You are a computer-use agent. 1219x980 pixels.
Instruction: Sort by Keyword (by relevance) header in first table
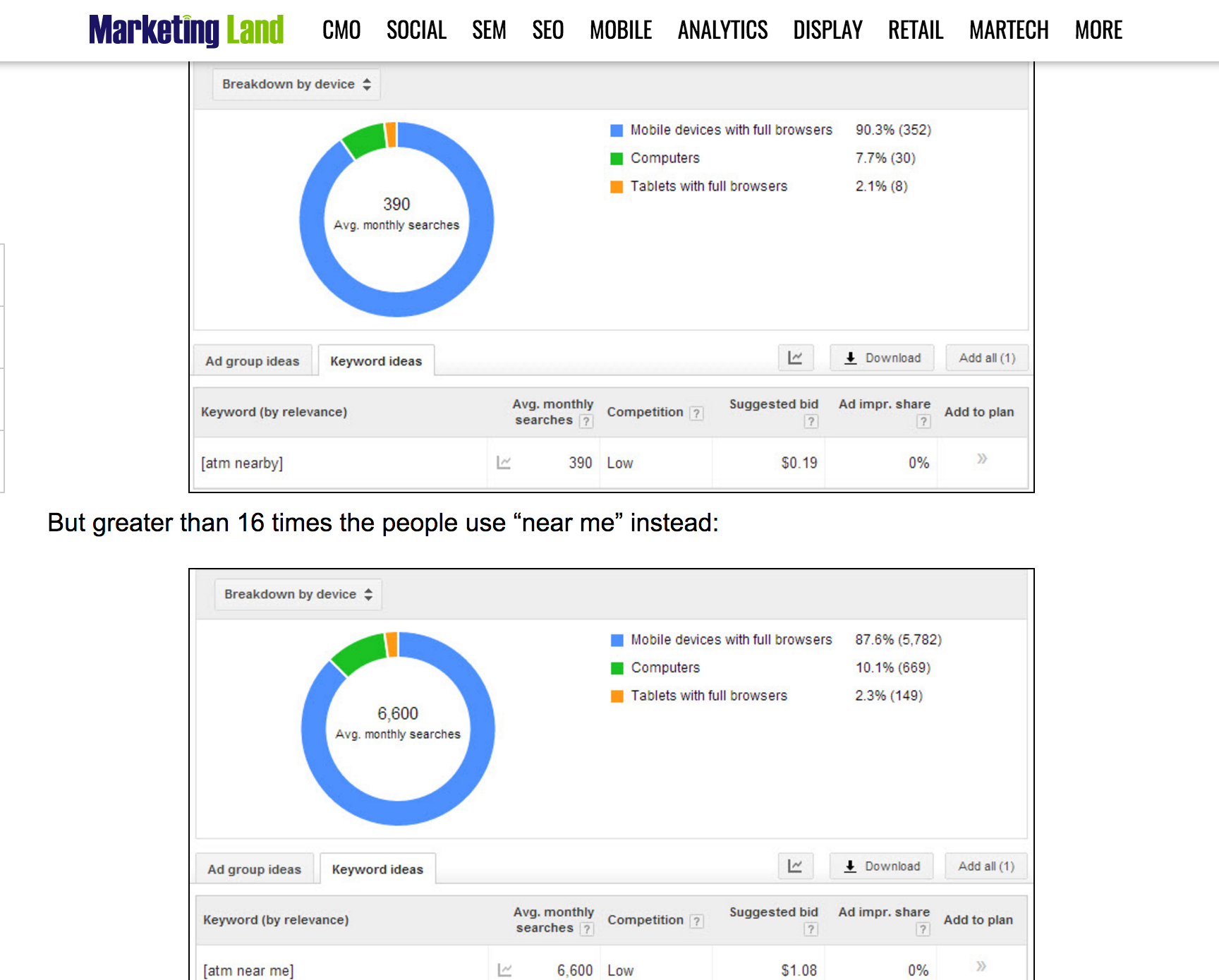(274, 412)
